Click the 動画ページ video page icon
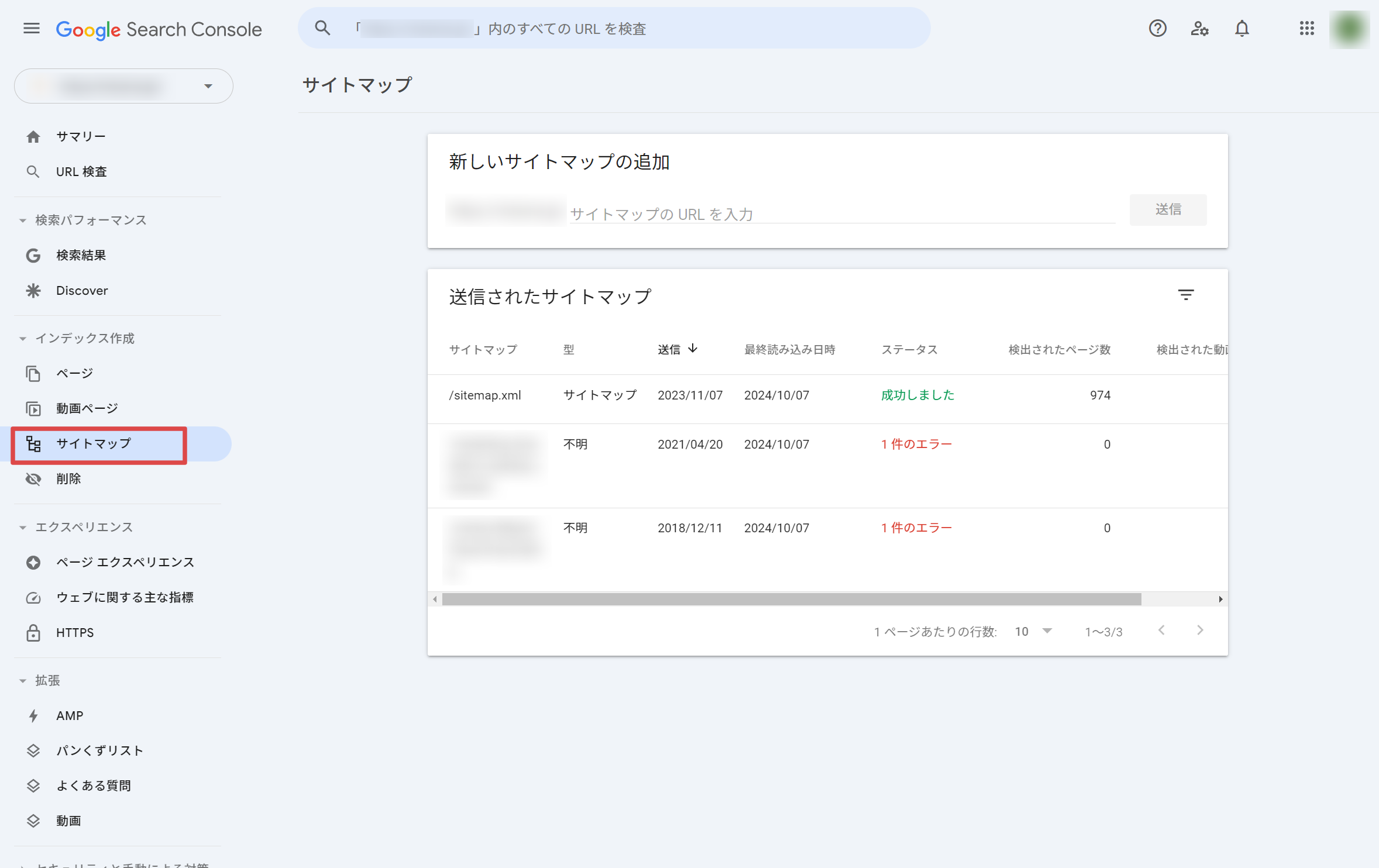 click(x=33, y=408)
